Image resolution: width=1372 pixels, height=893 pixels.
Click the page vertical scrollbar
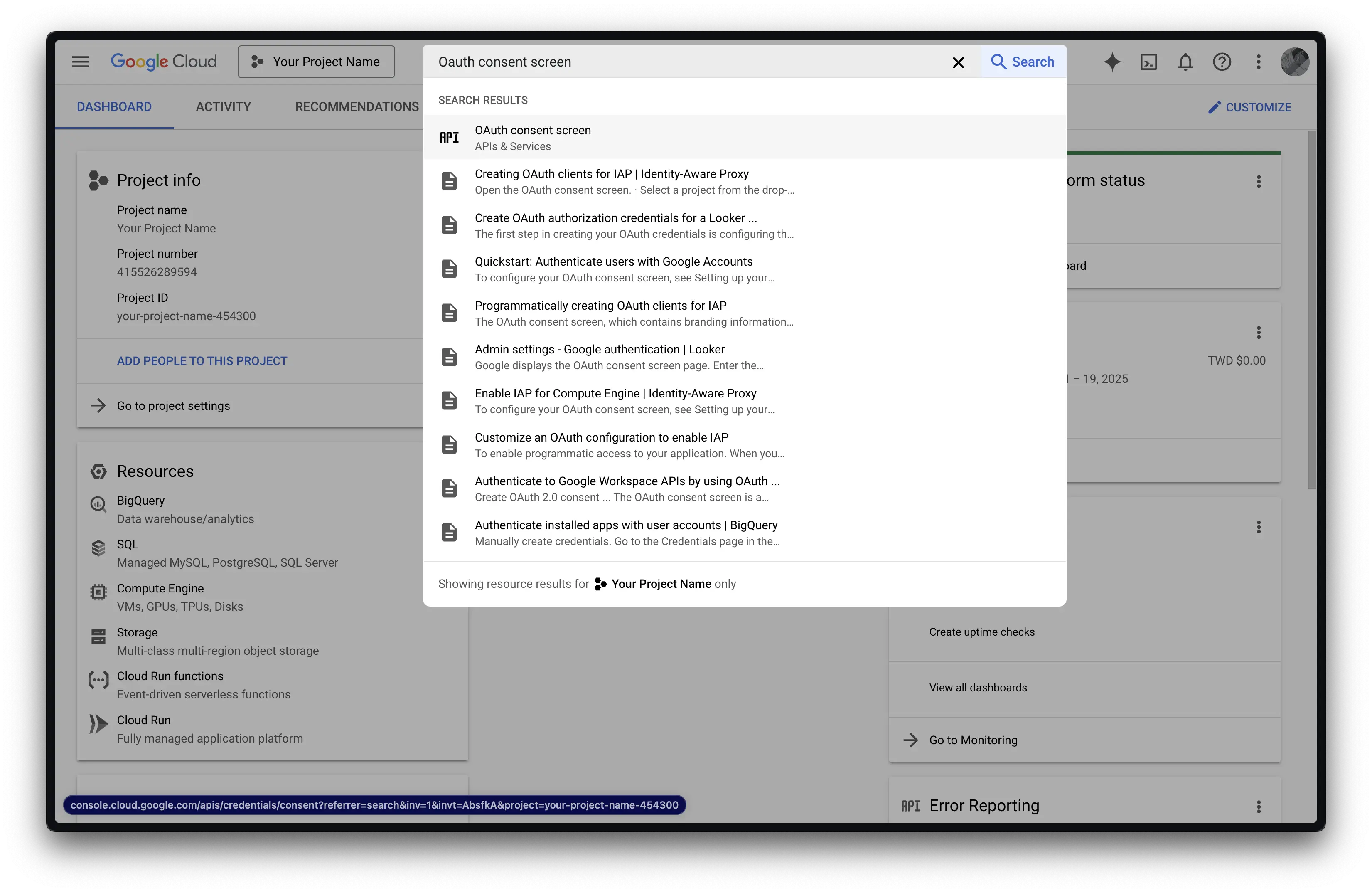point(1312,311)
